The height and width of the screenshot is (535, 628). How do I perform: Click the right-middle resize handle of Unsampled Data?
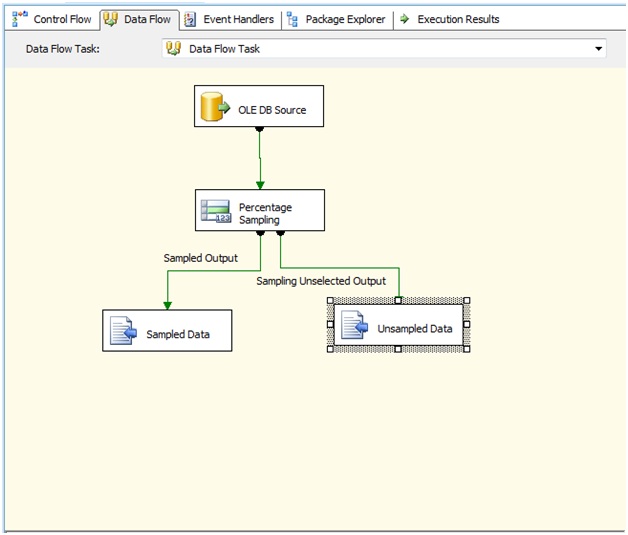(x=467, y=325)
